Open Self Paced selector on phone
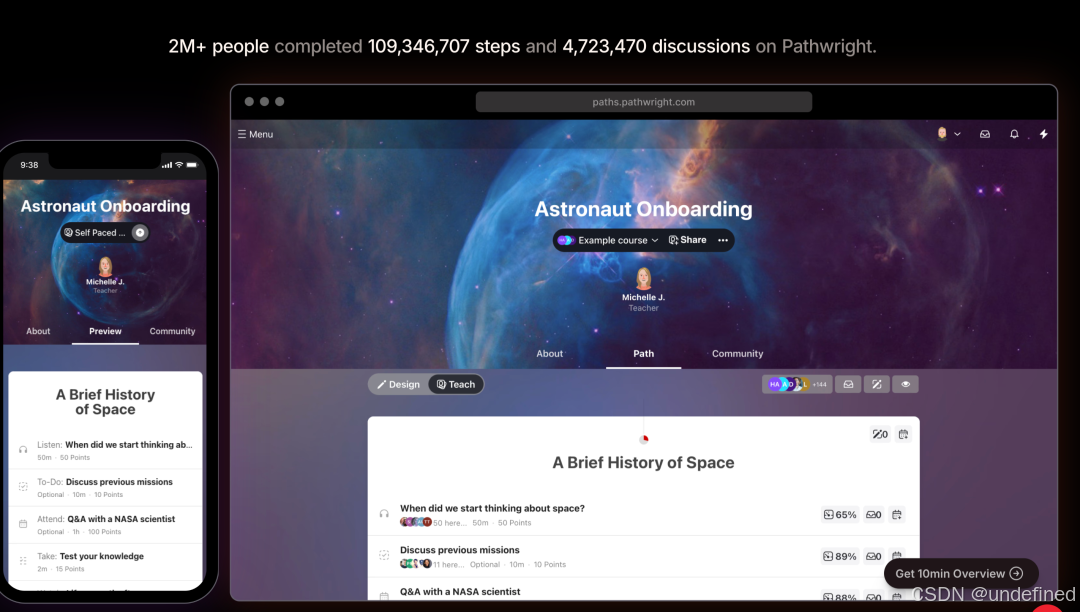This screenshot has width=1080, height=612. pyautogui.click(x=96, y=233)
